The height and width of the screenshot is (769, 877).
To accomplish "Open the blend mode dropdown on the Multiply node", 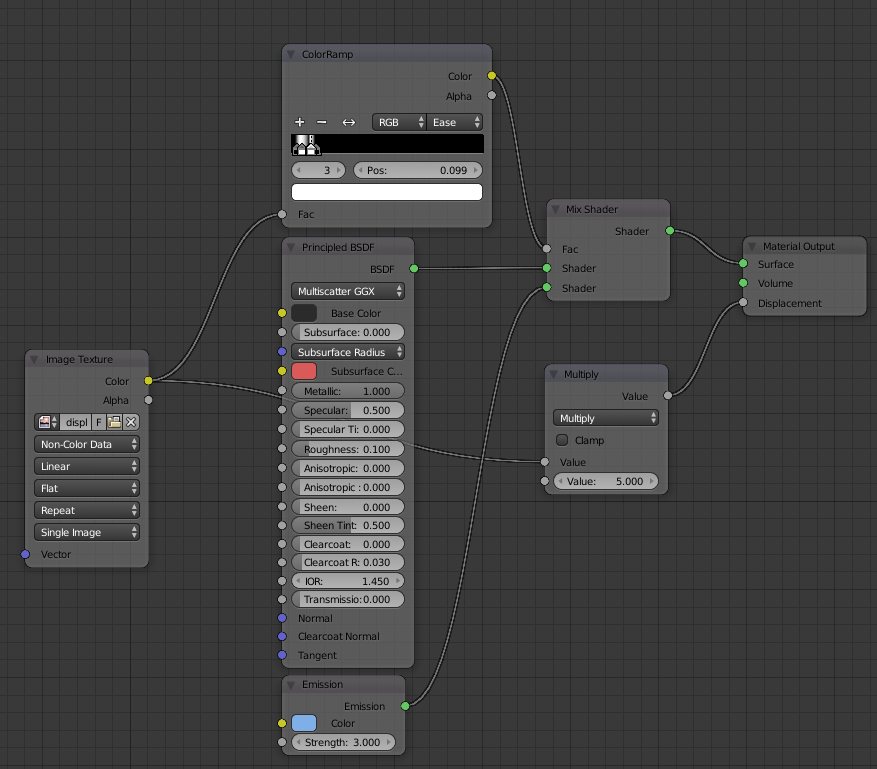I will pyautogui.click(x=605, y=417).
